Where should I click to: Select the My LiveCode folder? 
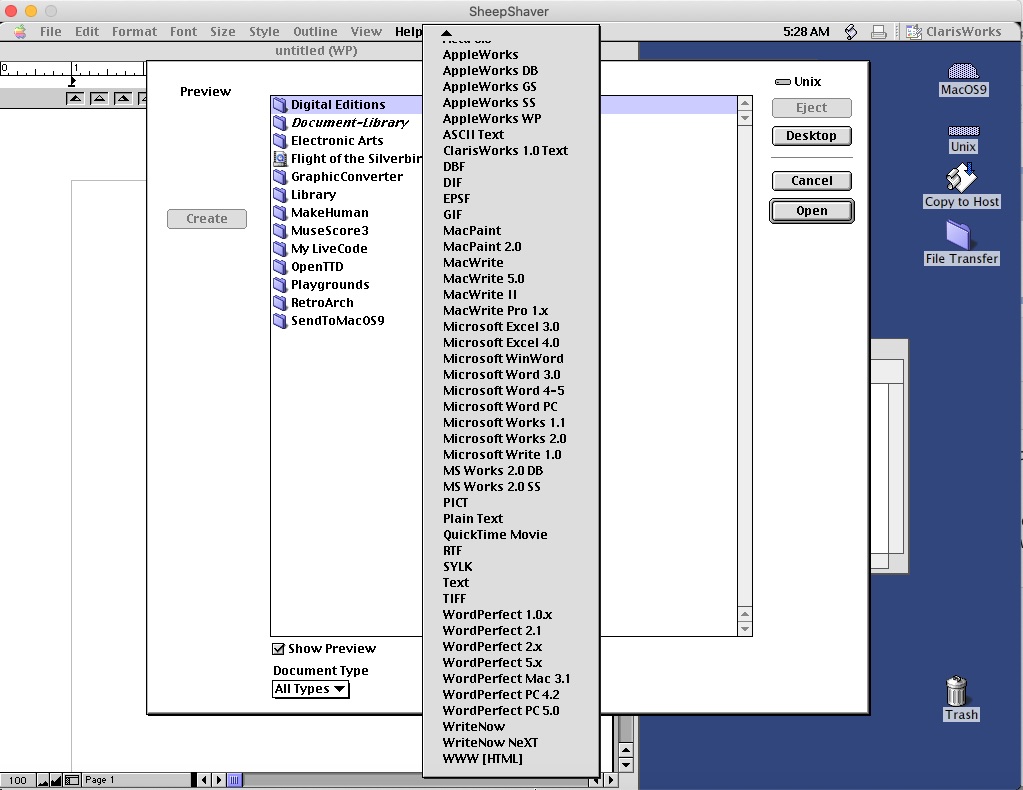[329, 249]
